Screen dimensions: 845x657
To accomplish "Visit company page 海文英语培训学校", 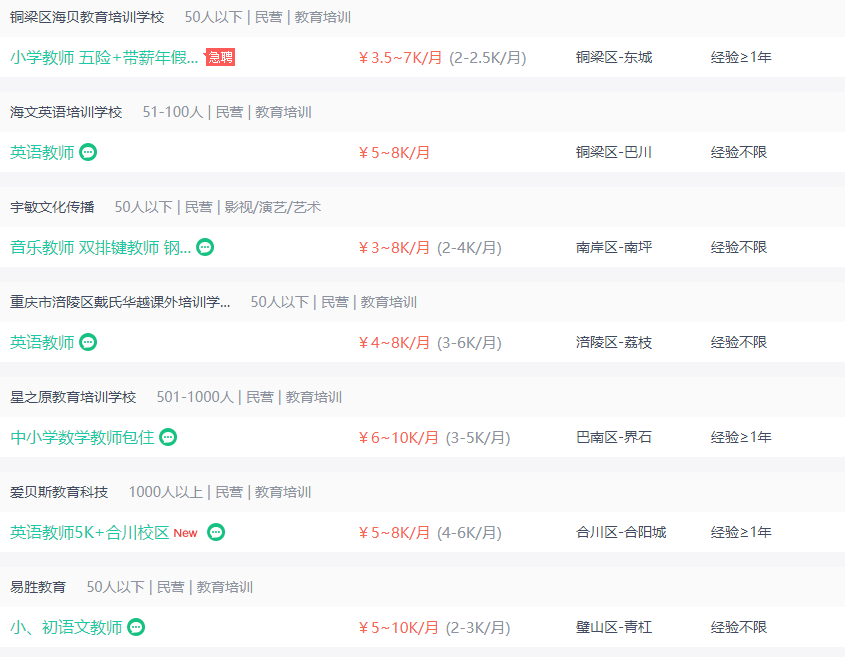I will [66, 112].
